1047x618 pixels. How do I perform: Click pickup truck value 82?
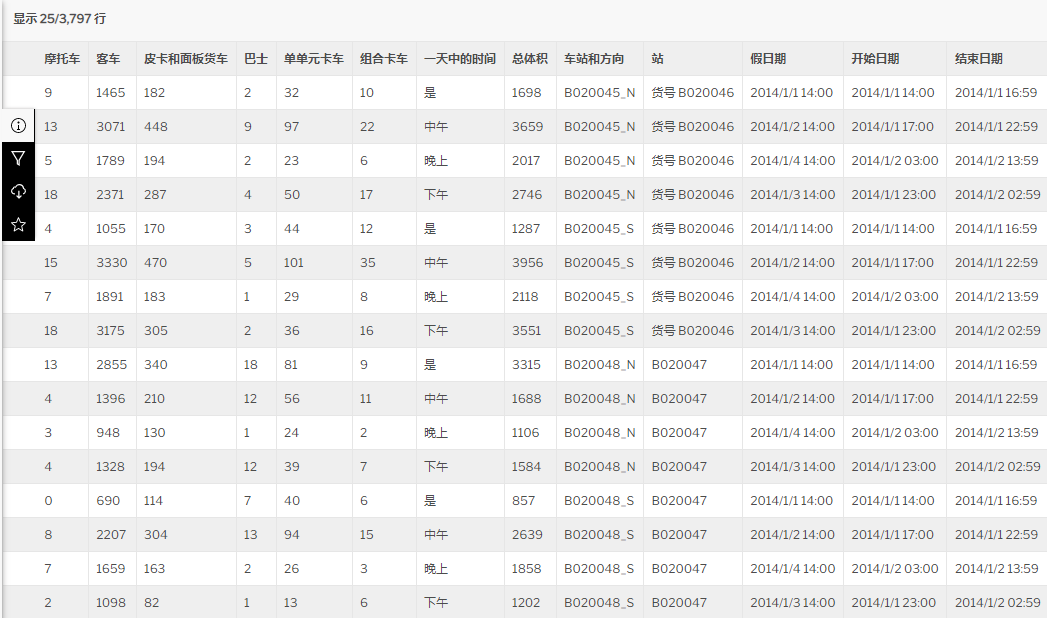click(152, 603)
